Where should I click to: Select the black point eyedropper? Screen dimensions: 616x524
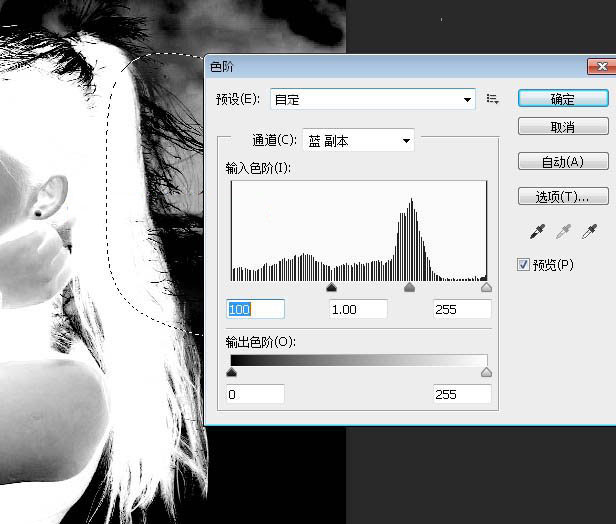537,232
